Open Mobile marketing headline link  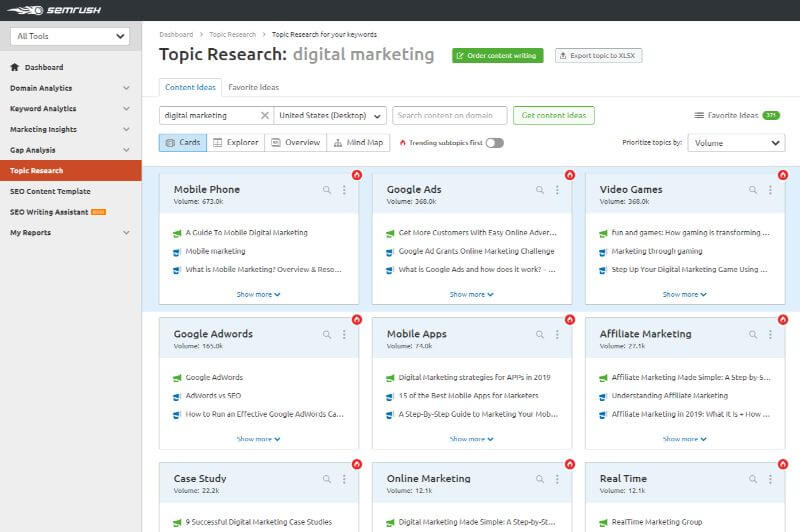215,251
